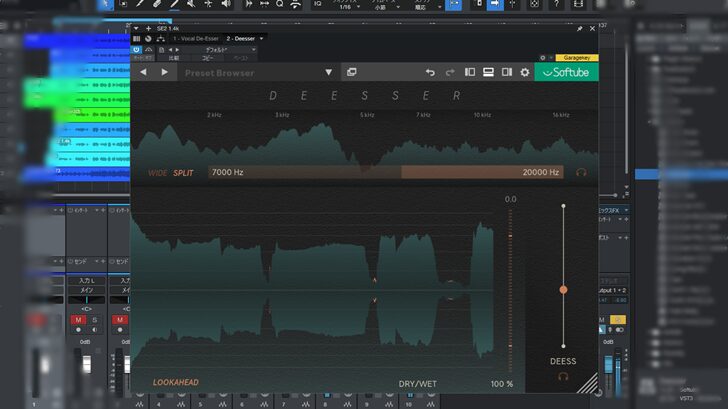Toggle headphone listen beside the frequency band
Image resolution: width=728 pixels, height=409 pixels.
point(581,172)
